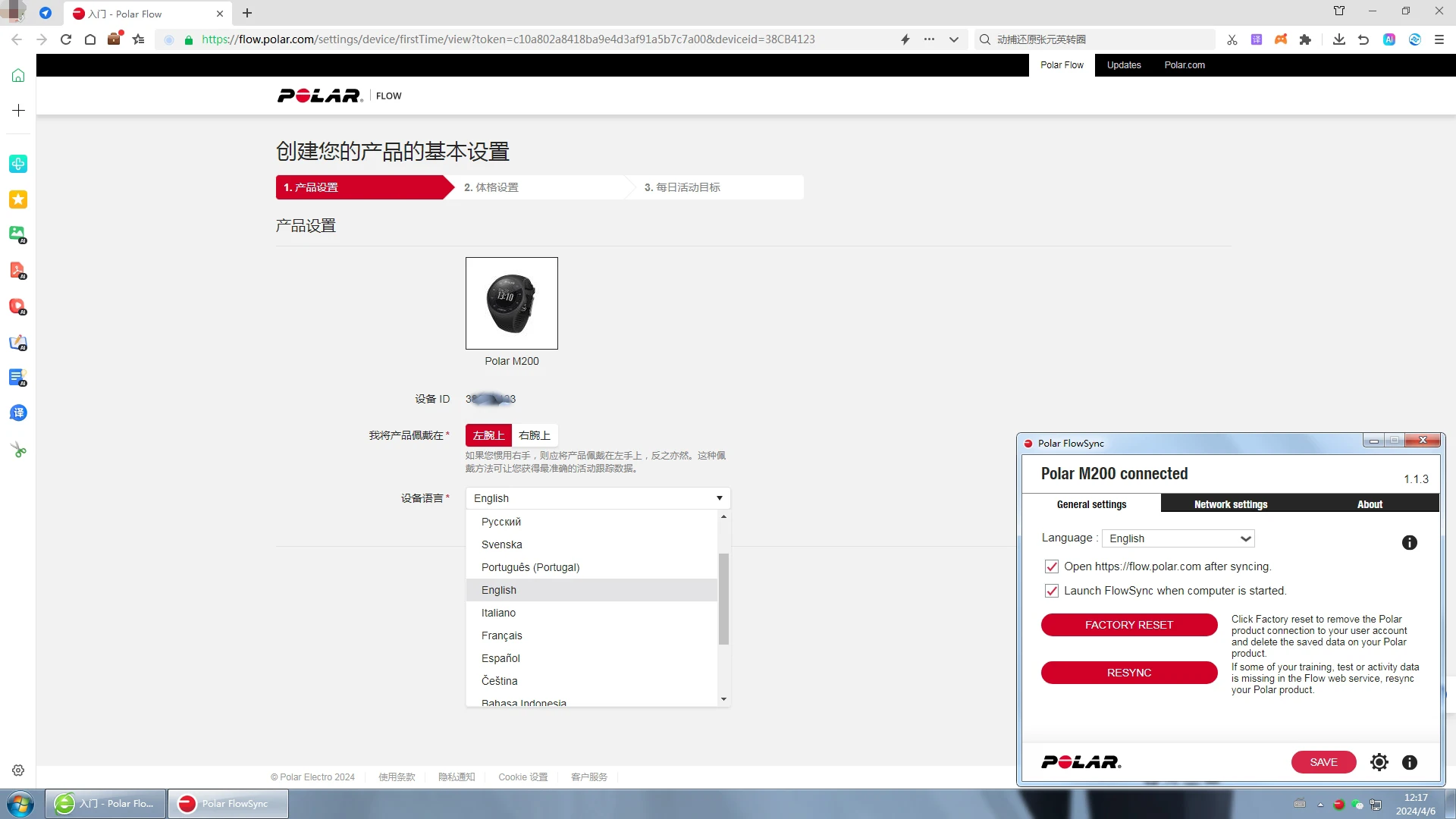Expand the address bar dropdown chevron
Image resolution: width=1456 pixels, height=819 pixels.
[954, 39]
